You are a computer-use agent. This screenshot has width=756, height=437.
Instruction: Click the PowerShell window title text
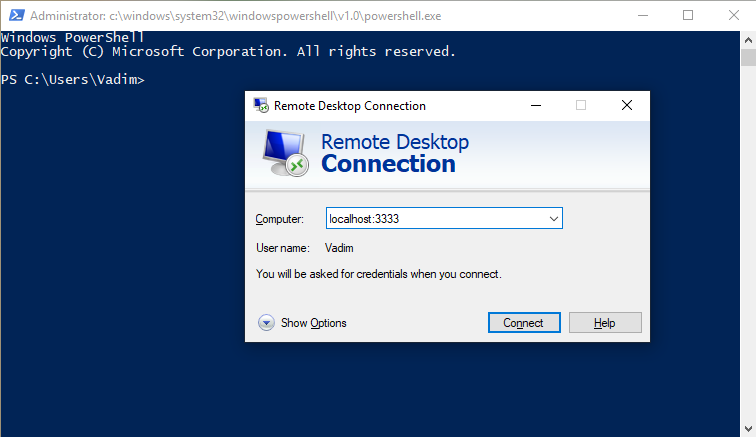235,16
